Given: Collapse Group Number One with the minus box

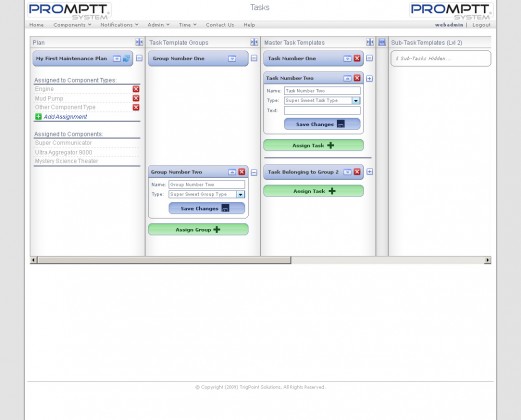Looking at the screenshot, I should tap(254, 58).
